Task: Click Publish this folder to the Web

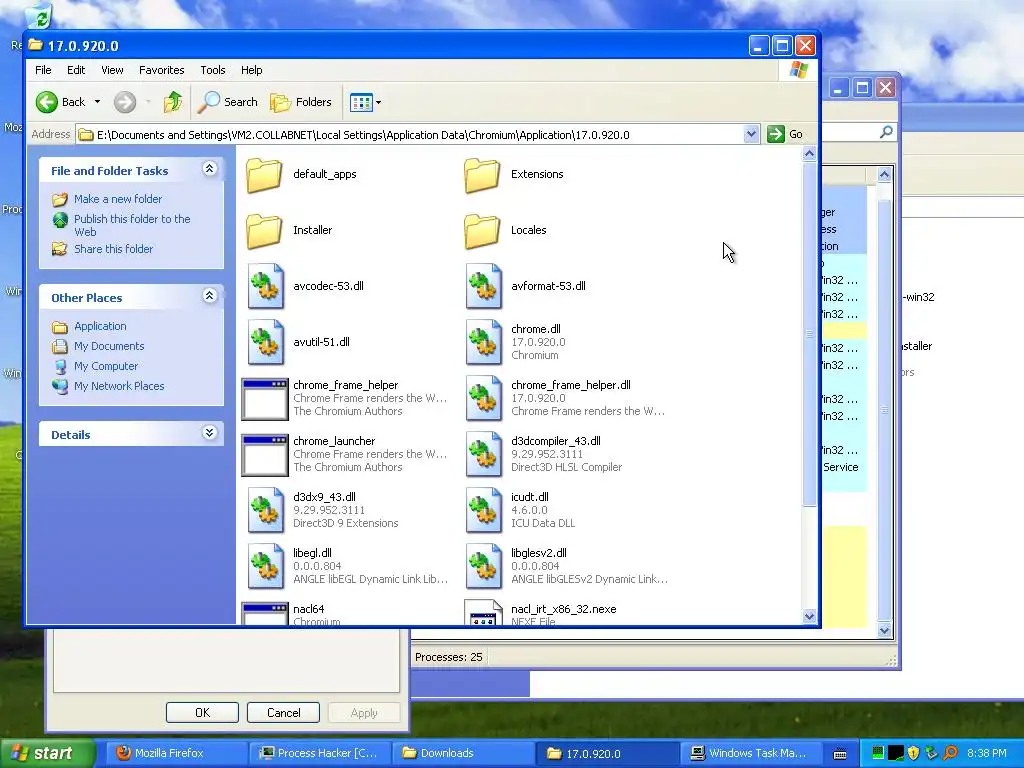Action: (132, 225)
